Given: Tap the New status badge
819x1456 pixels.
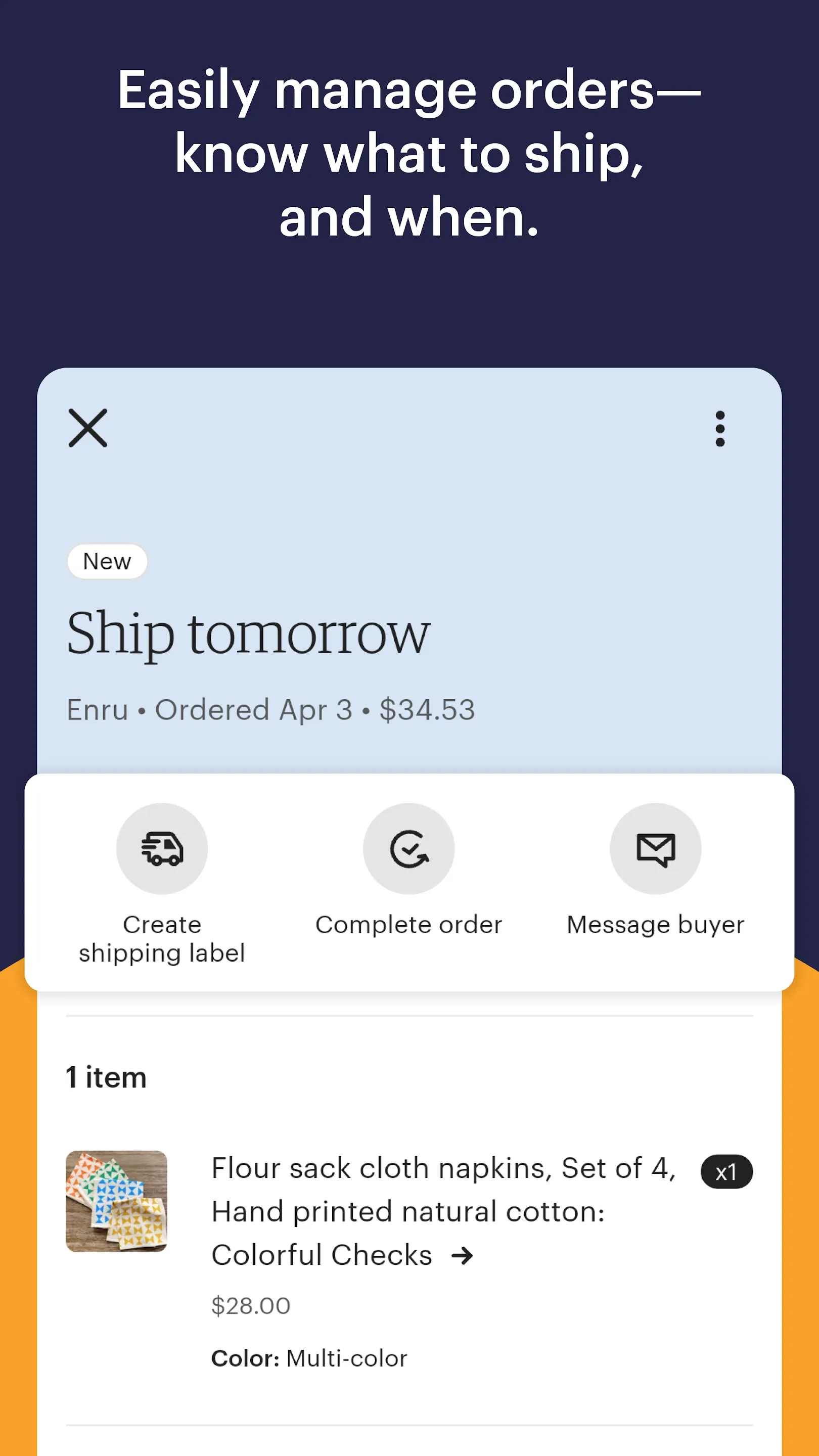Looking at the screenshot, I should [107, 561].
